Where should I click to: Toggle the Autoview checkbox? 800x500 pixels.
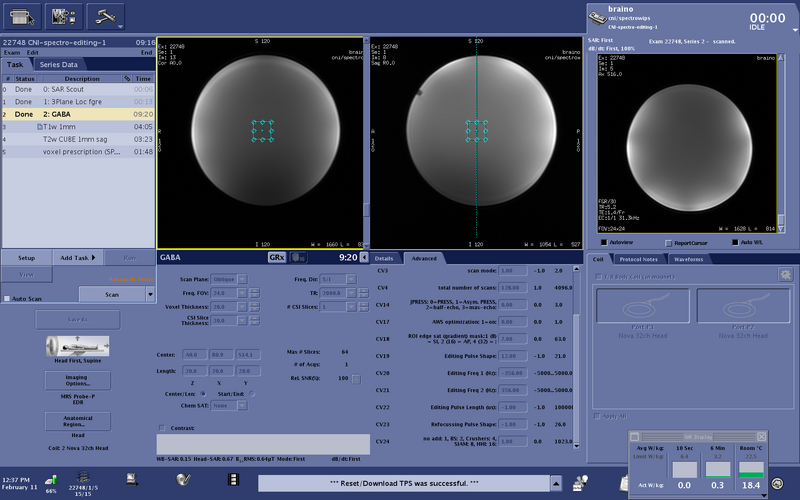604,242
